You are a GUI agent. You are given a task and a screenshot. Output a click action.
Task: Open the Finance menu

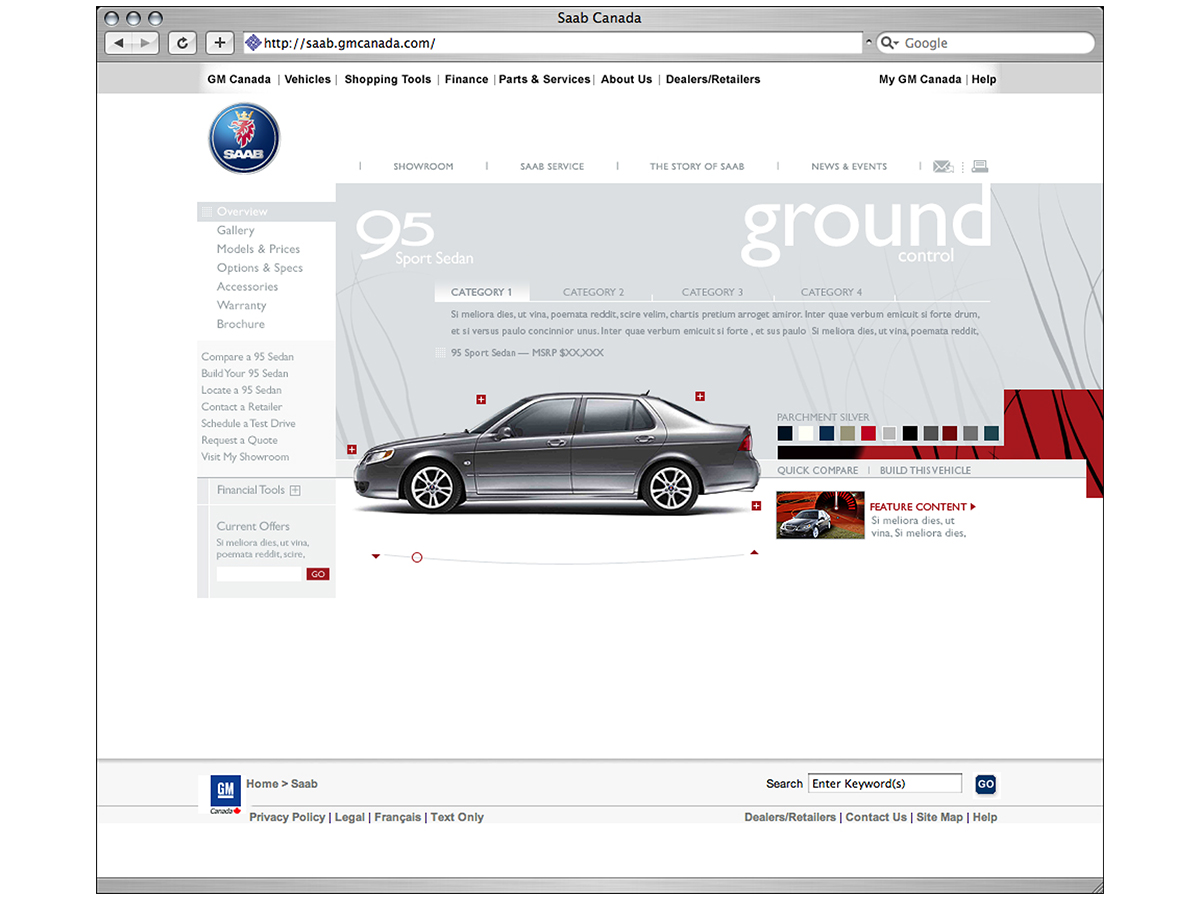click(467, 80)
